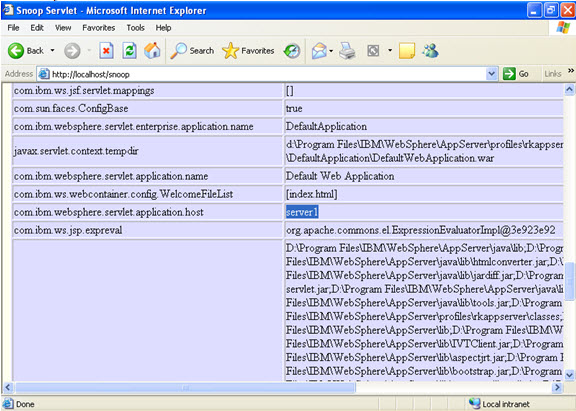
Task: Click the Windows flag logo
Action: [563, 28]
